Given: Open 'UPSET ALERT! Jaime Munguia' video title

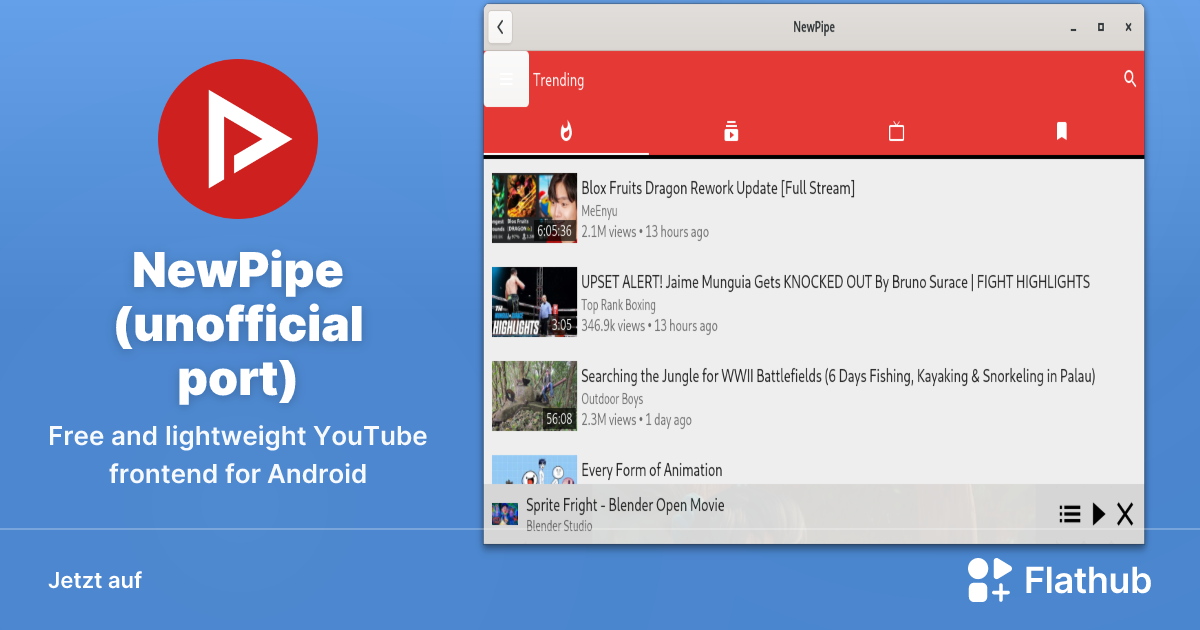Looking at the screenshot, I should [x=835, y=282].
